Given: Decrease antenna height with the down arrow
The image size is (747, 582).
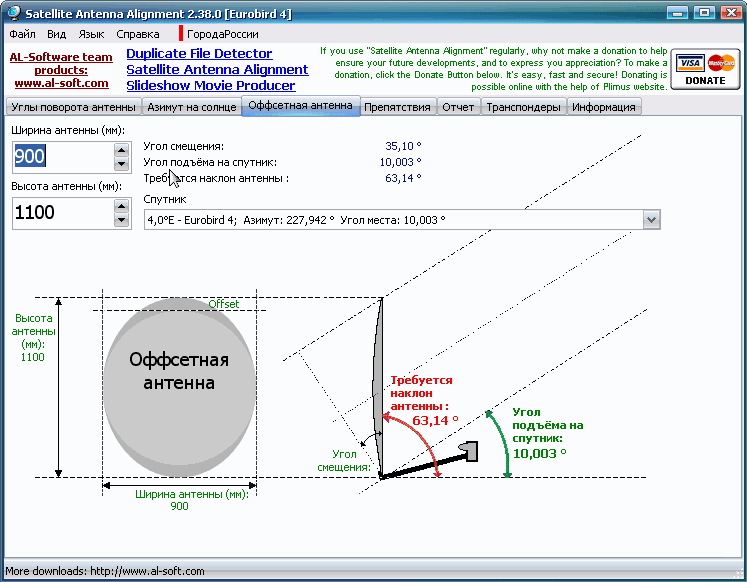Looking at the screenshot, I should [121, 220].
